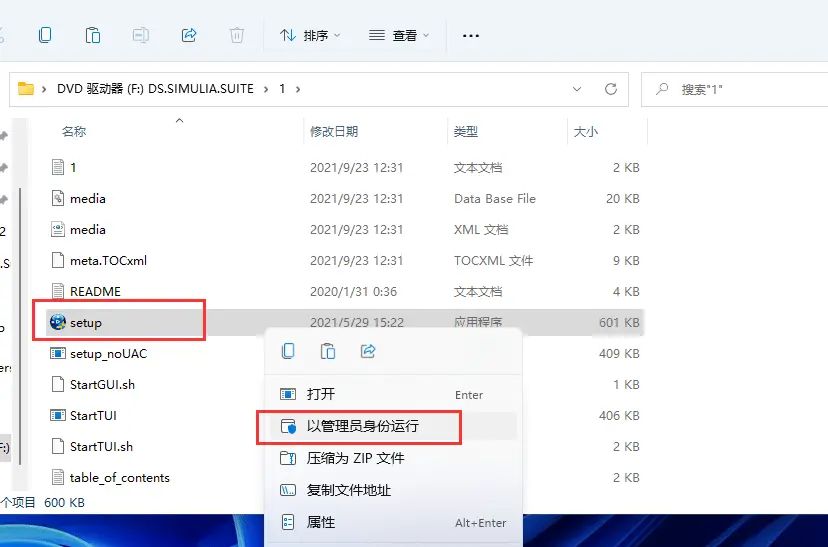
Task: Select the StartTUI application file
Action: (x=93, y=416)
